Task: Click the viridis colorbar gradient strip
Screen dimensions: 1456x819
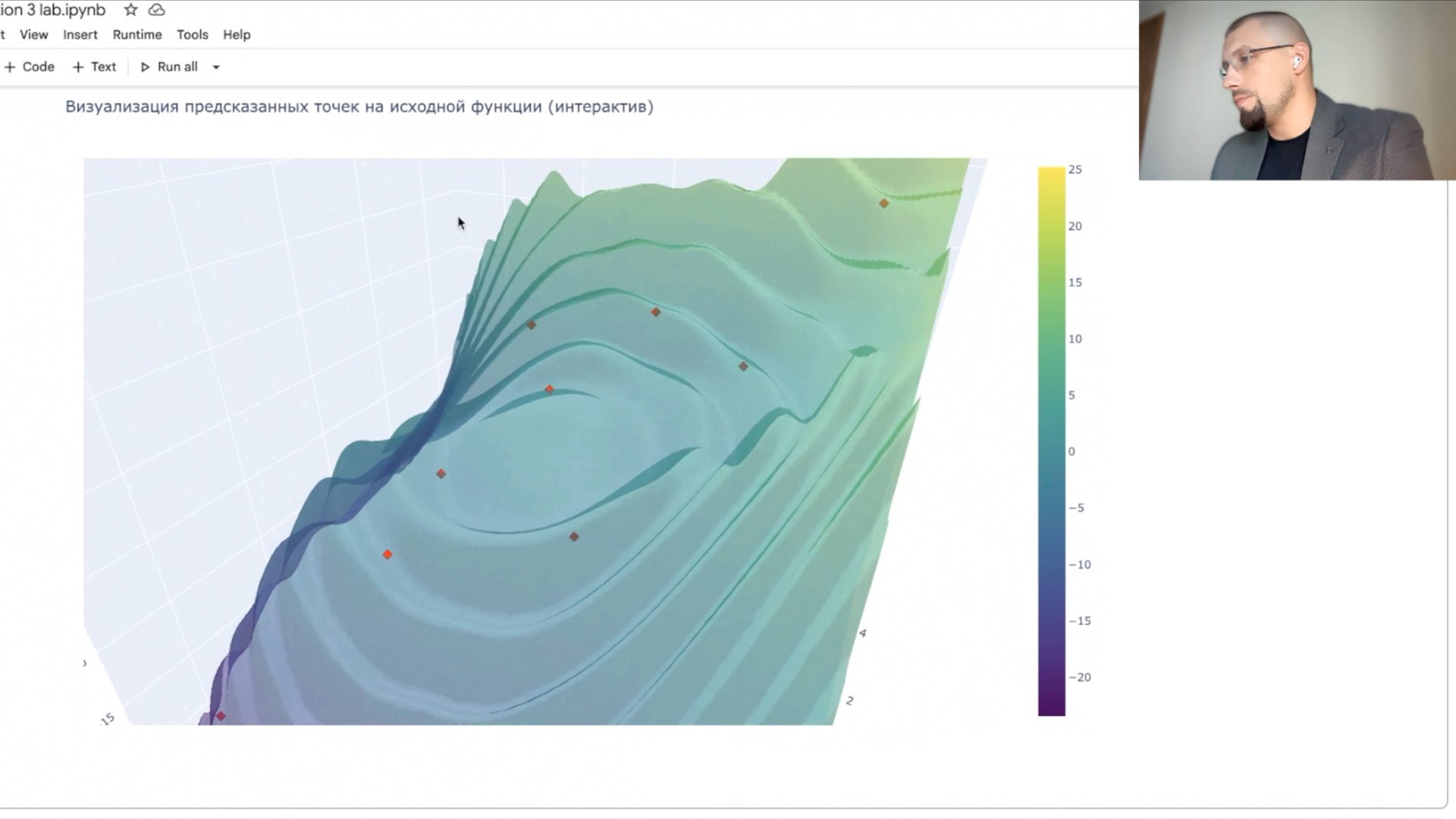Action: (1051, 440)
